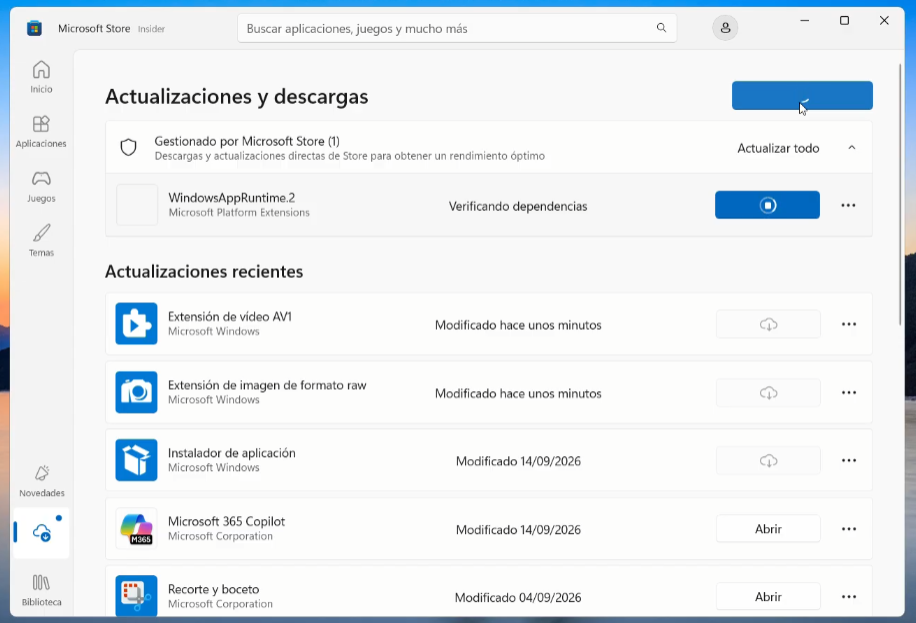Click the Extensión de vídeo AV1 app icon
The width and height of the screenshot is (916, 623).
136,324
